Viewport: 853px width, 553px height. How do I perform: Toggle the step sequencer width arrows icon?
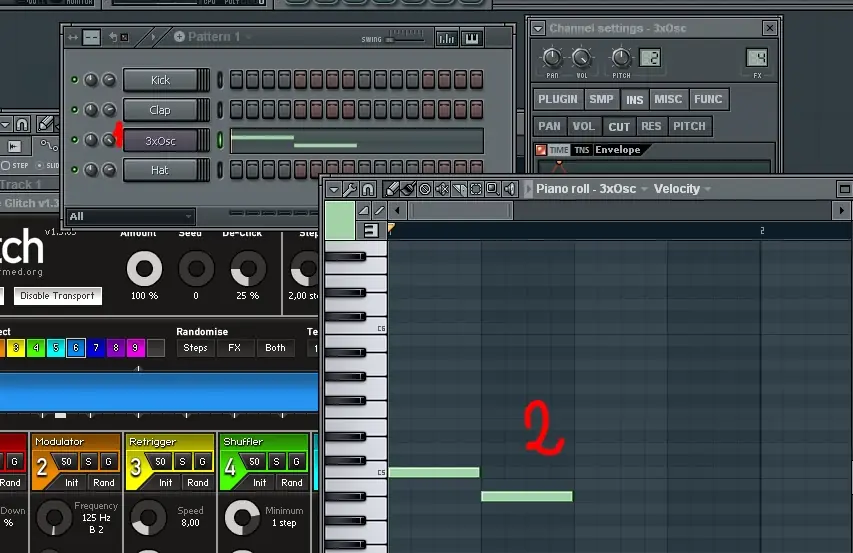[72, 38]
